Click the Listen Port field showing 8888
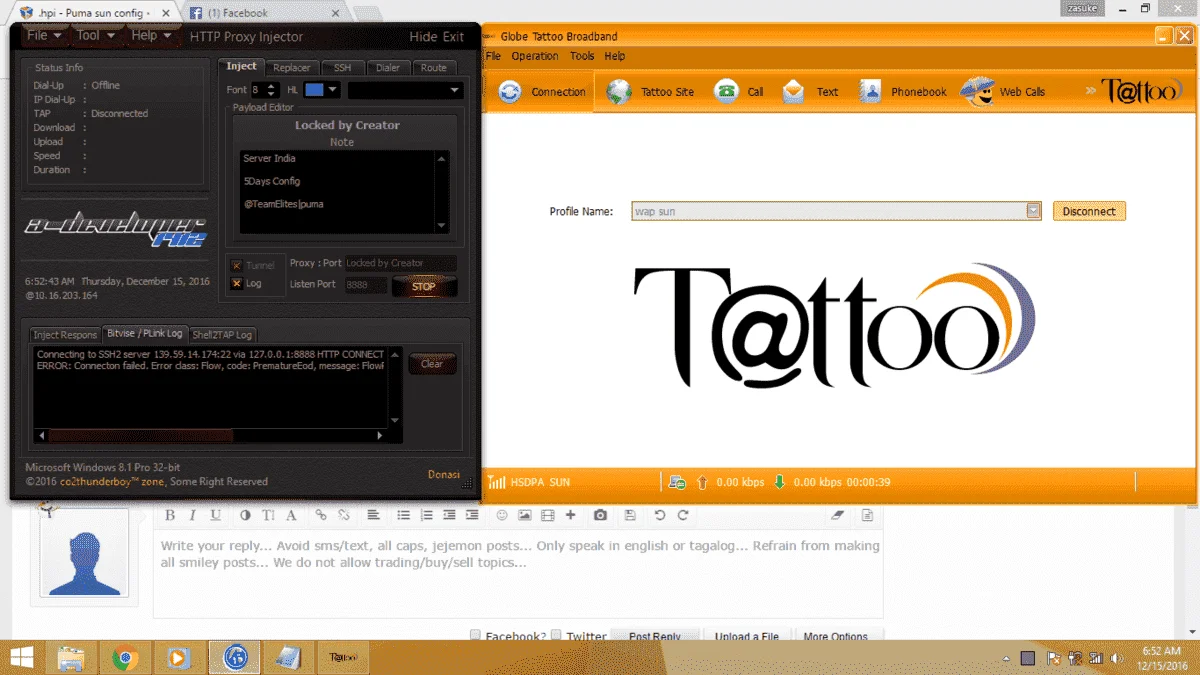The image size is (1200, 675). tap(366, 285)
